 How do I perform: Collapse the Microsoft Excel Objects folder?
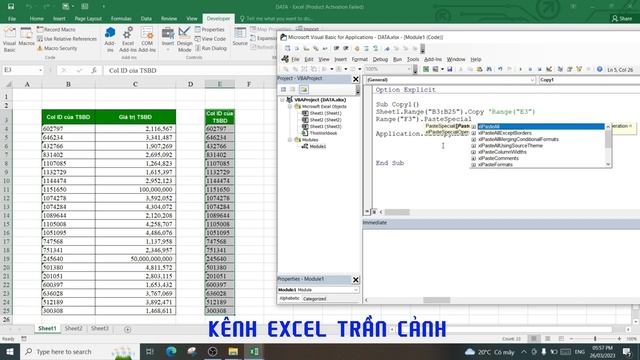289,106
